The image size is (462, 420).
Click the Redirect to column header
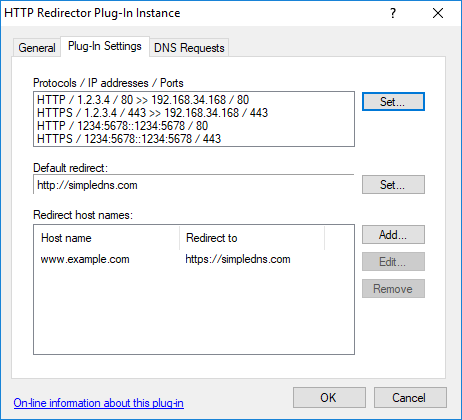tap(252, 238)
